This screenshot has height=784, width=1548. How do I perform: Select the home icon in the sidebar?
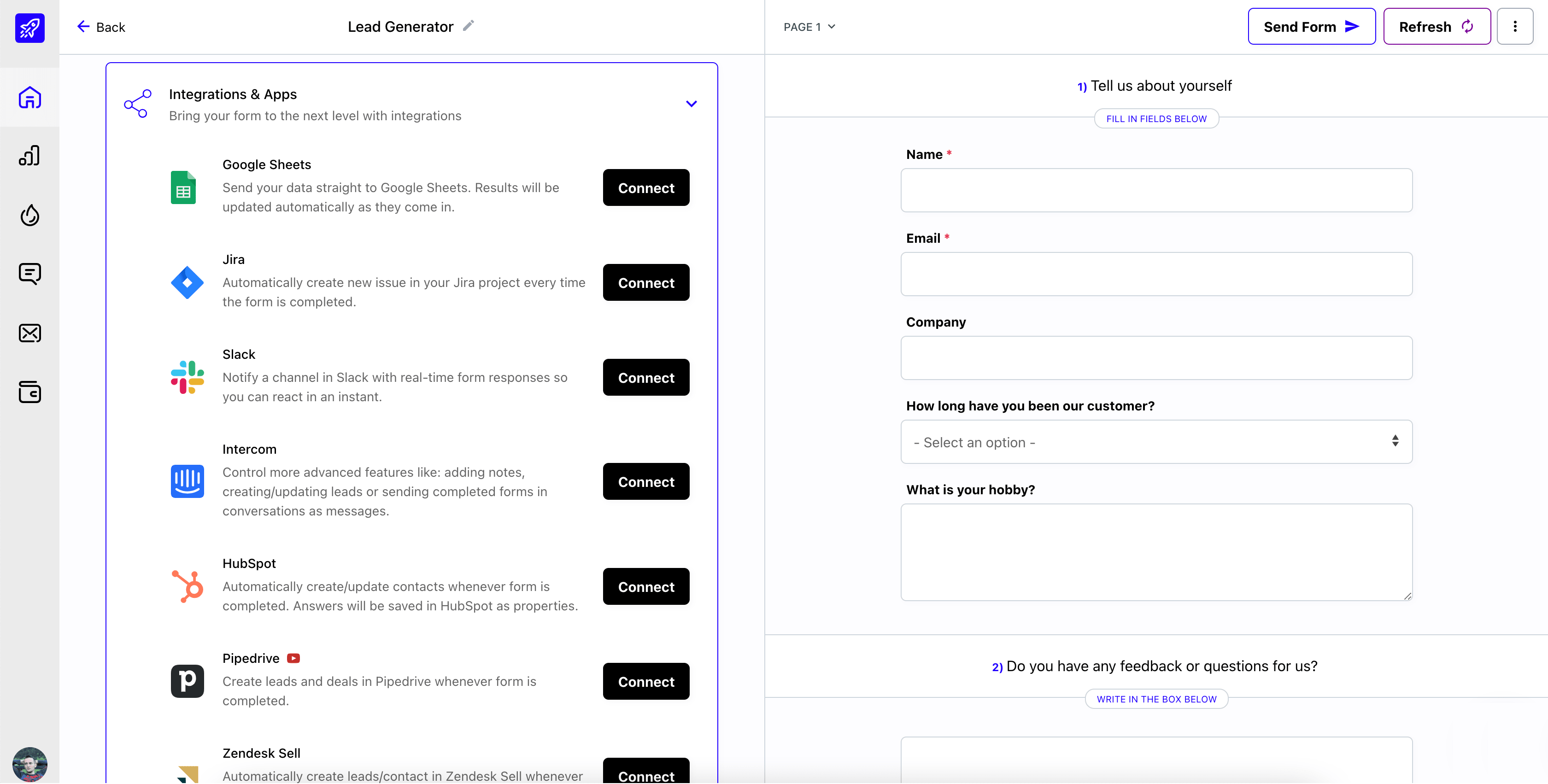point(29,97)
